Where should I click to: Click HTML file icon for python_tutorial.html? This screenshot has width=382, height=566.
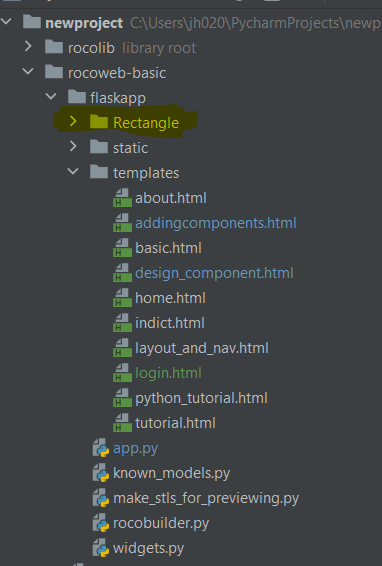click(x=122, y=397)
